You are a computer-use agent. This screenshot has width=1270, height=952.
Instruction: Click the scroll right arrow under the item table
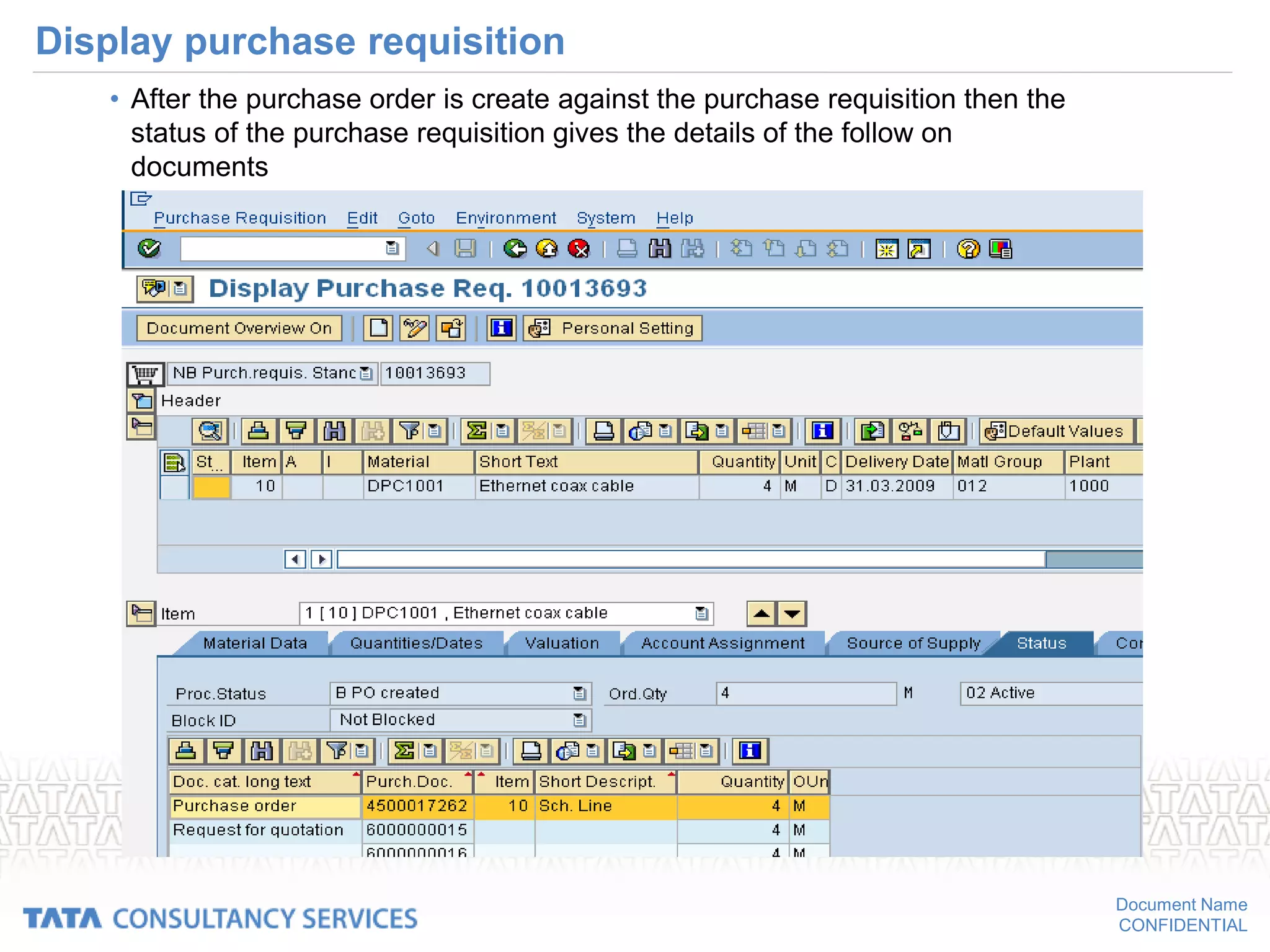point(321,559)
